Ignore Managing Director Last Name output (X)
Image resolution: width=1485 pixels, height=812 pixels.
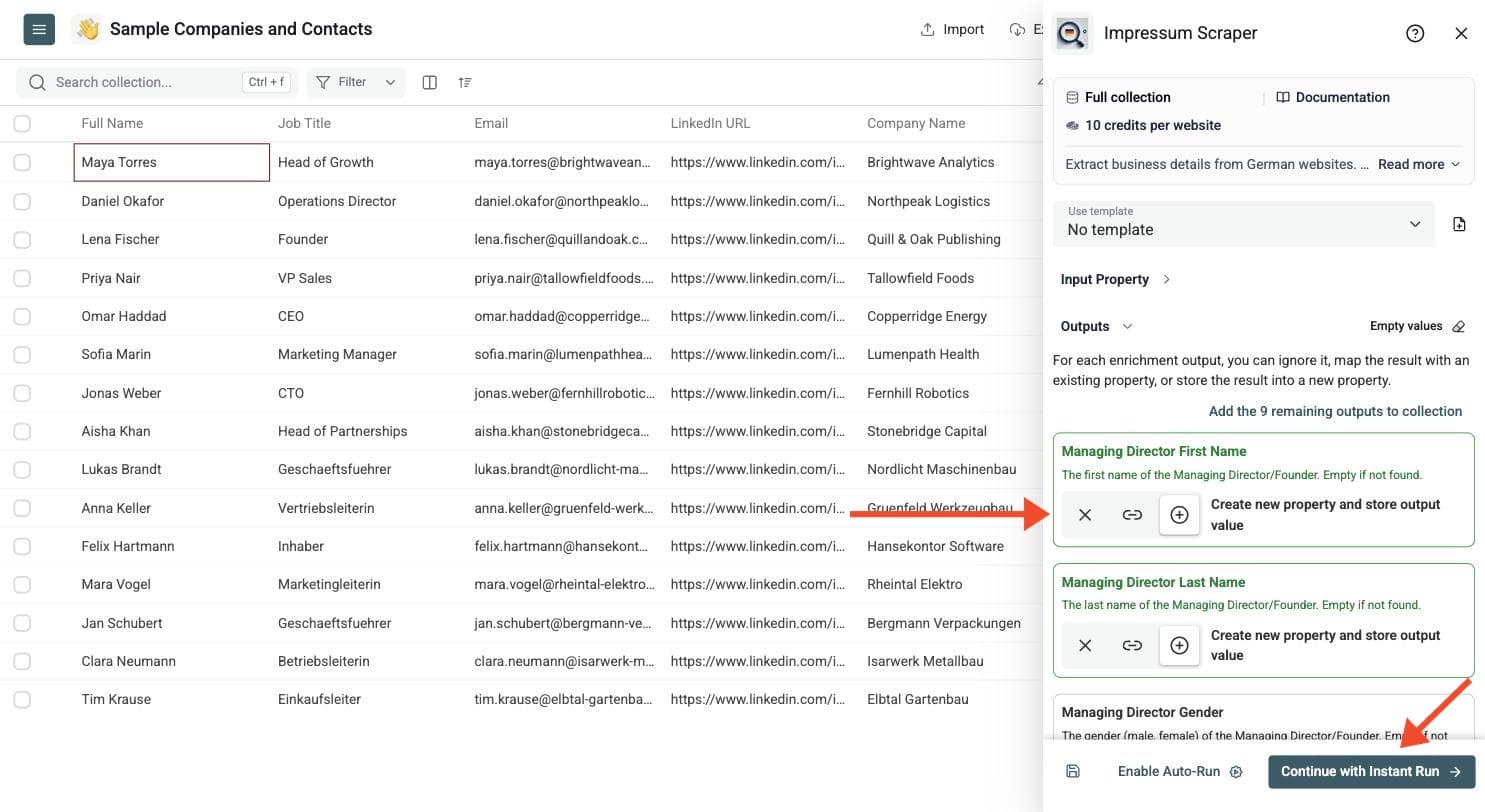pos(1085,646)
